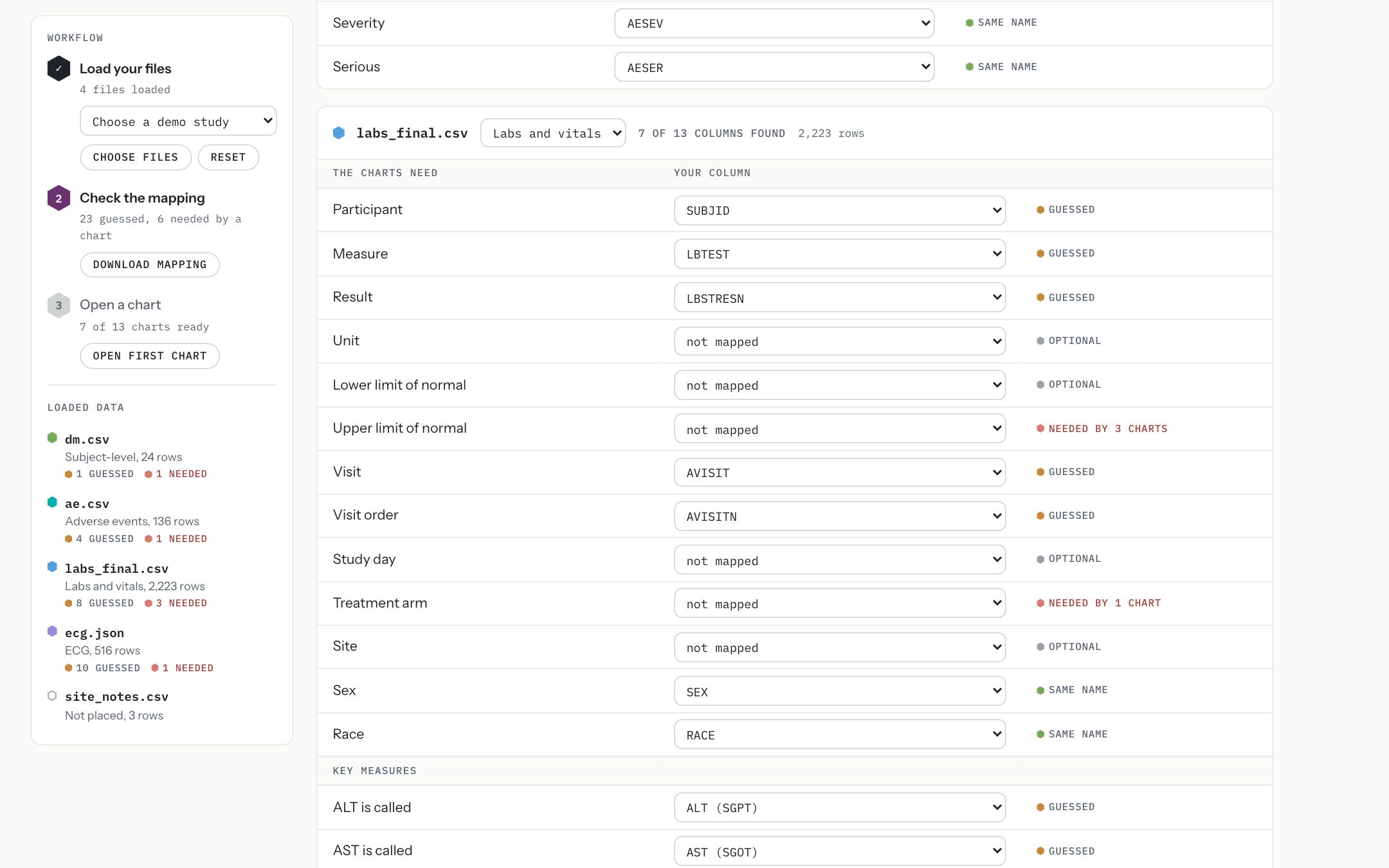Click the DOWNLOAD MAPPING button
Screen dimensions: 1389x868
coord(150,265)
